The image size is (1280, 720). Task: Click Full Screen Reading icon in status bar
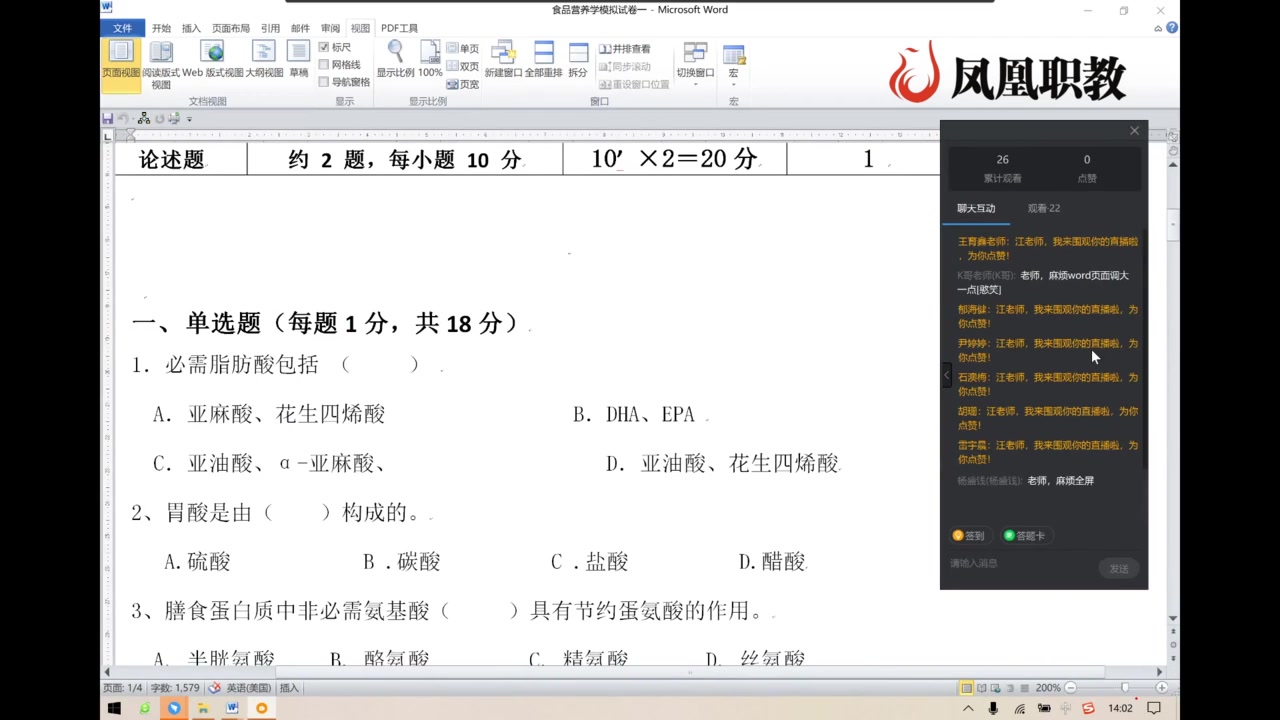[x=981, y=688]
